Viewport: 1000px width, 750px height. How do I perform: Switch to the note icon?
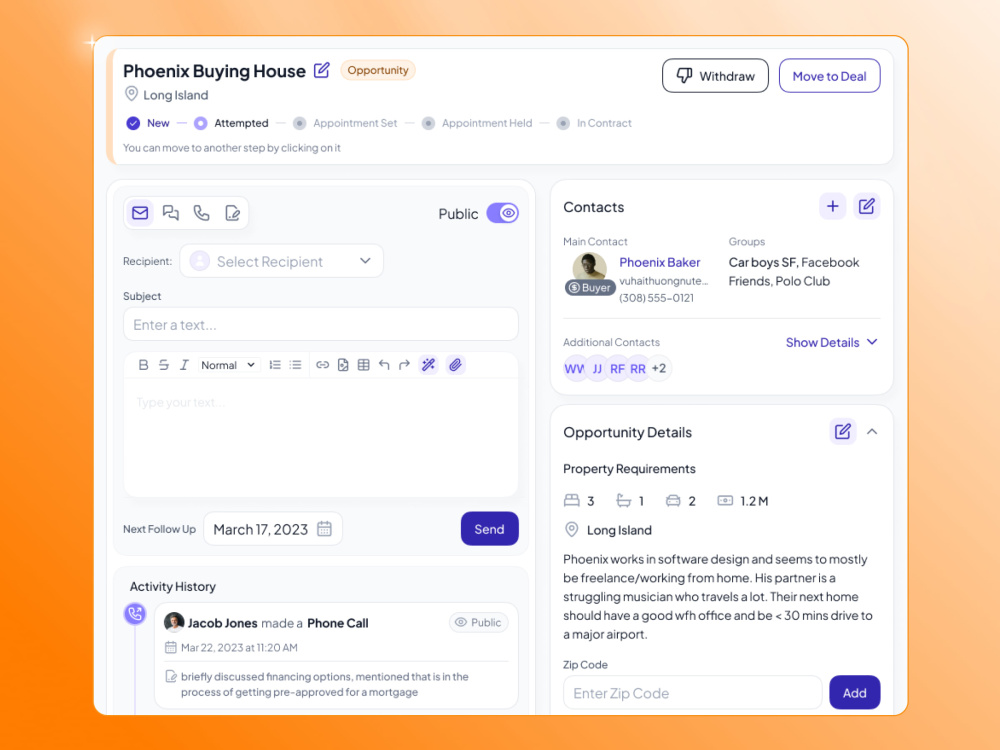[x=232, y=213]
